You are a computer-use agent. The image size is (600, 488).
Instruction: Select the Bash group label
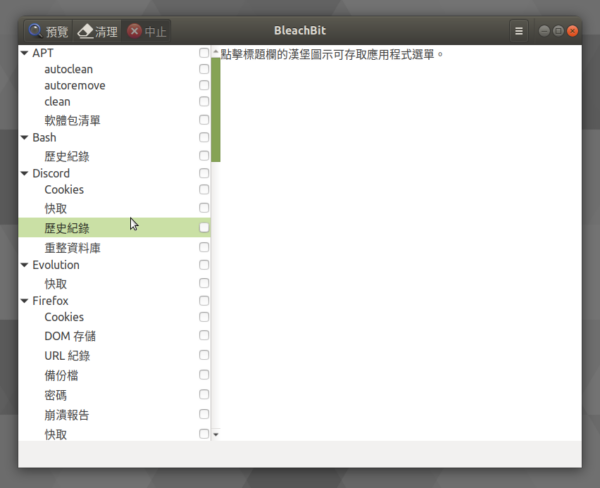[x=44, y=137]
